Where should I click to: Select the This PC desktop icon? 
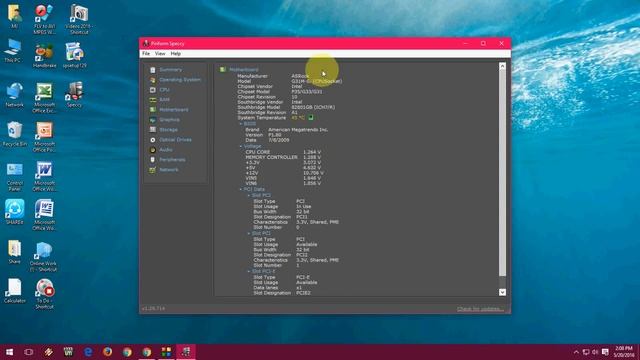[x=12, y=51]
